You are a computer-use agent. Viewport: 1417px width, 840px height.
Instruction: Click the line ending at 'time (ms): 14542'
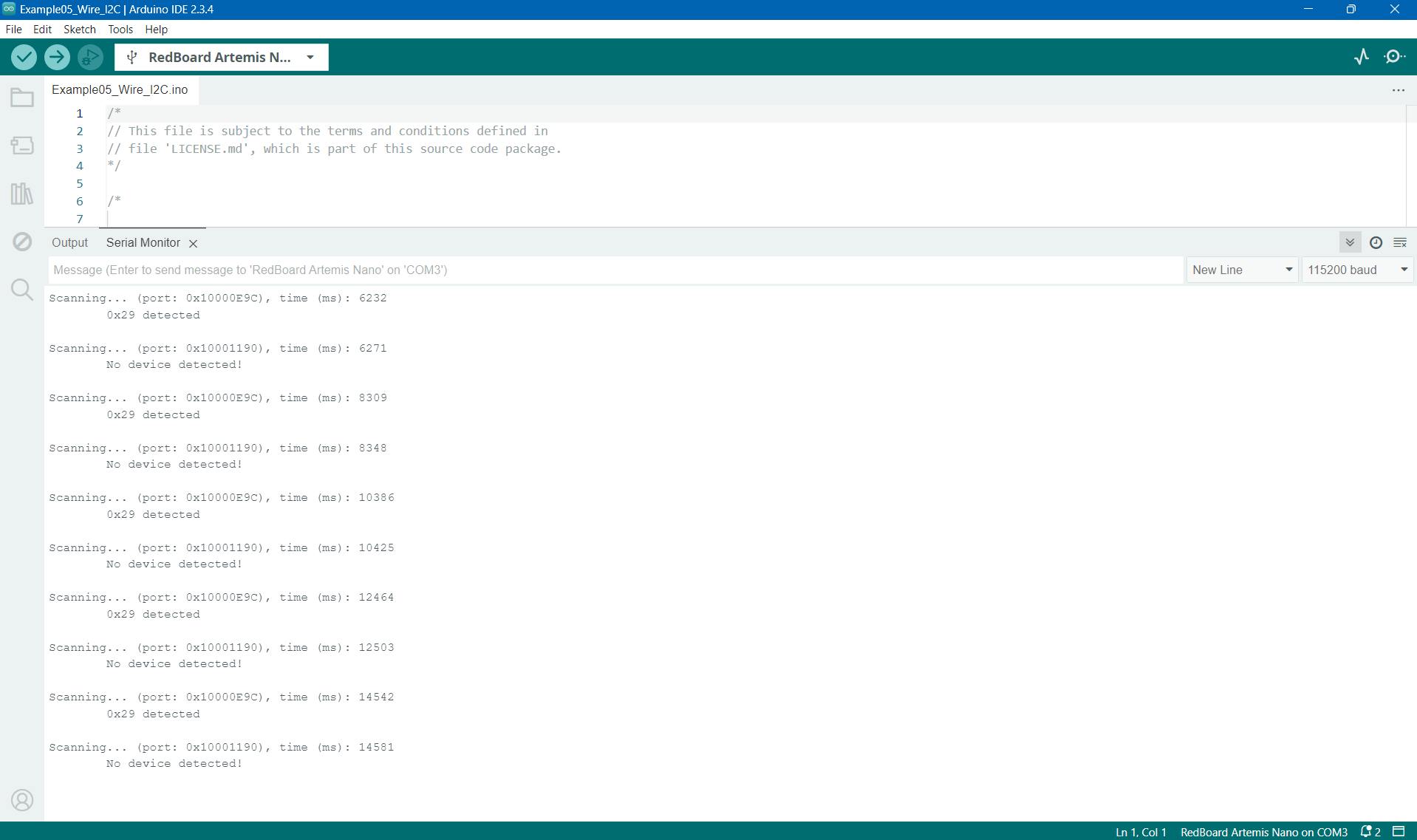coord(222,697)
